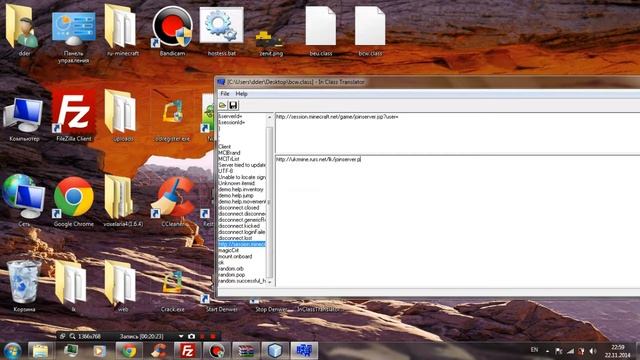Select the Bandicam desktop shortcut
Viewport: 640px width, 360px height.
click(172, 31)
